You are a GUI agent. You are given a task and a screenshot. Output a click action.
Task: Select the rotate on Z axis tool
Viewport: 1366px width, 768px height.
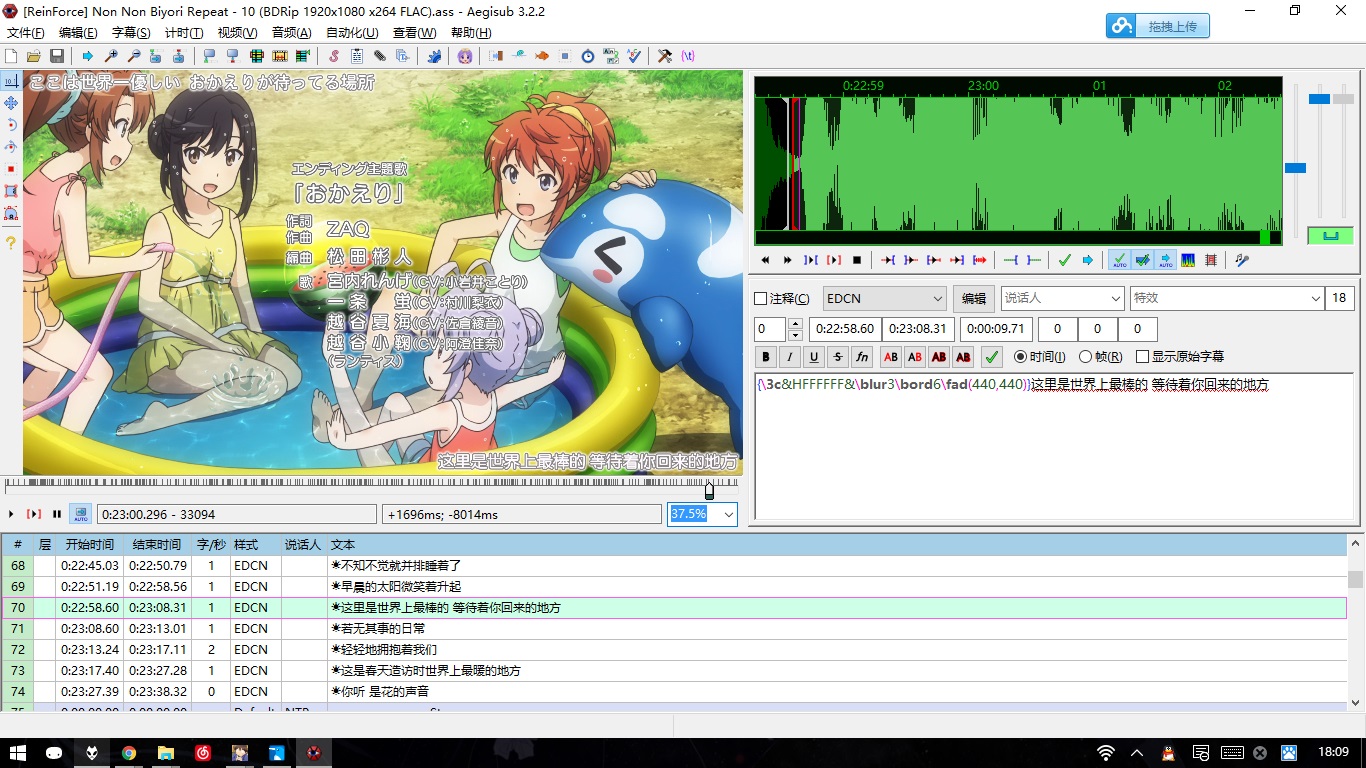click(x=11, y=125)
